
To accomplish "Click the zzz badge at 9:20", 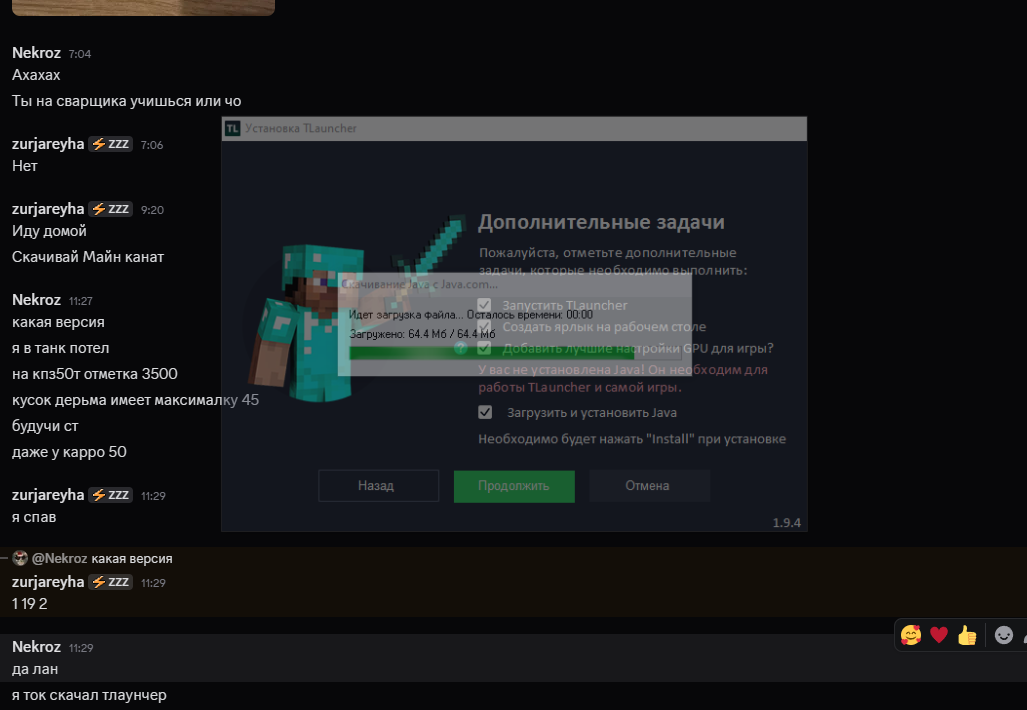I will coord(111,209).
